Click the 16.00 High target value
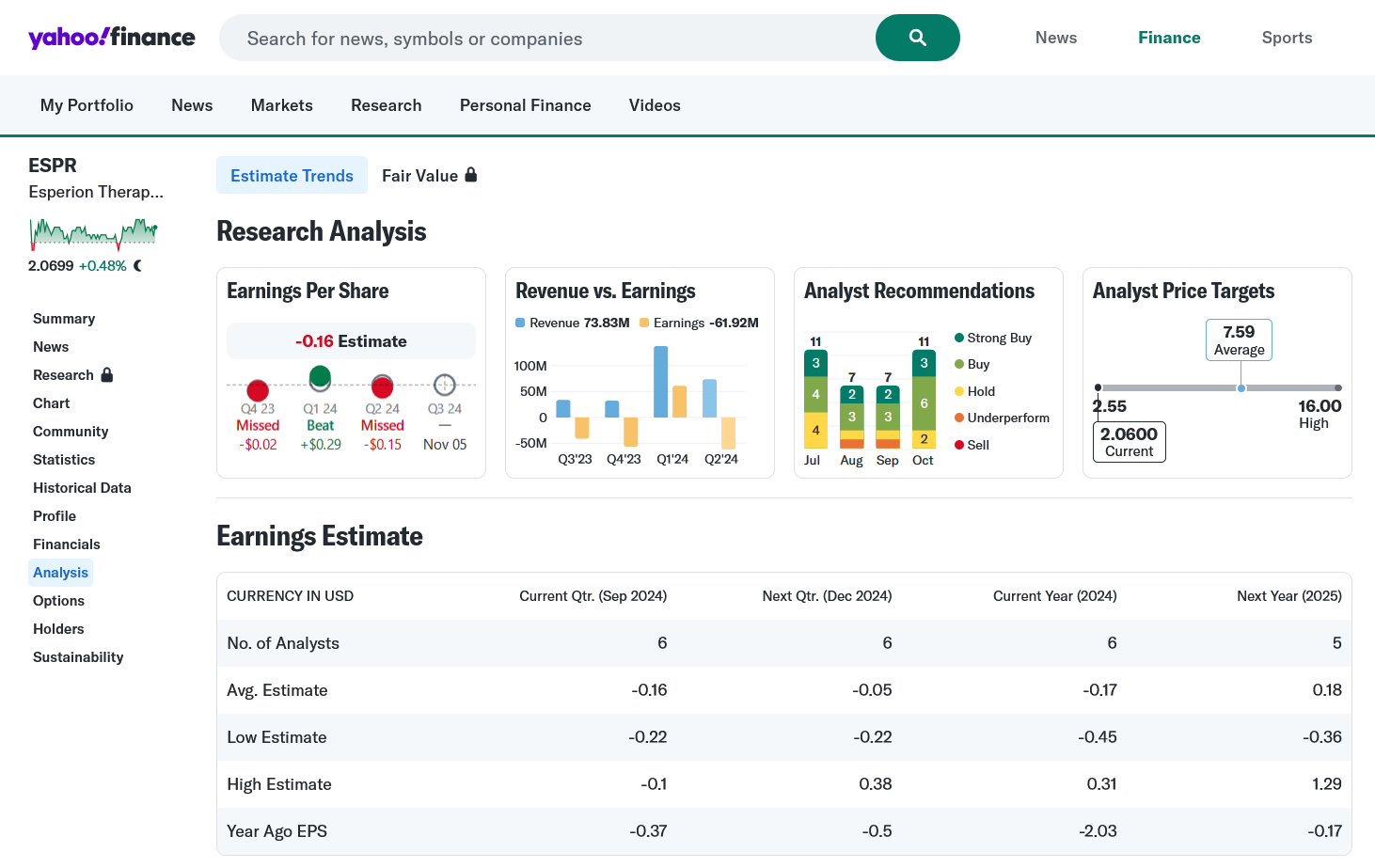 pos(1320,406)
